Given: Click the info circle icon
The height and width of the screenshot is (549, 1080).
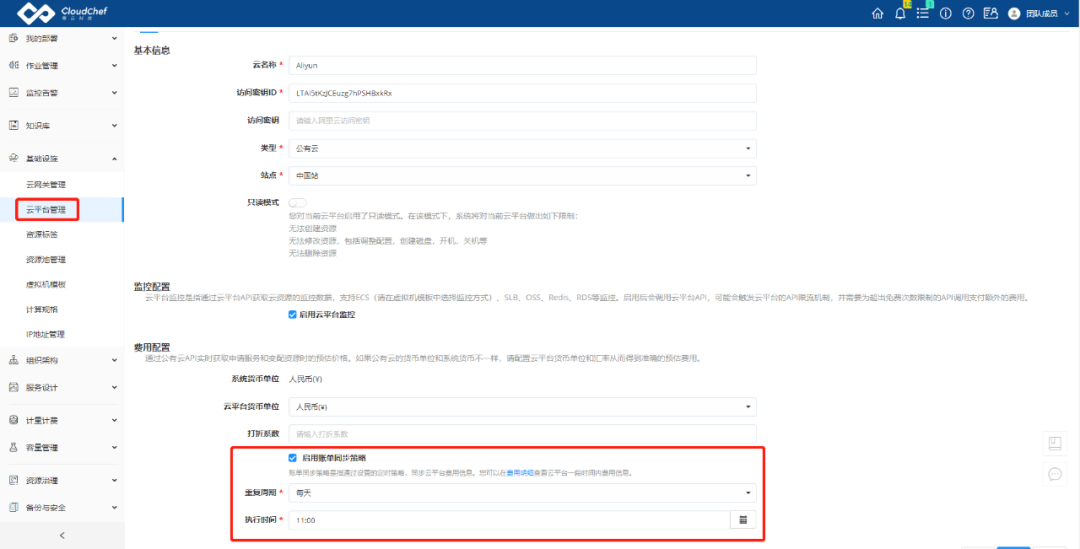Looking at the screenshot, I should point(946,14).
